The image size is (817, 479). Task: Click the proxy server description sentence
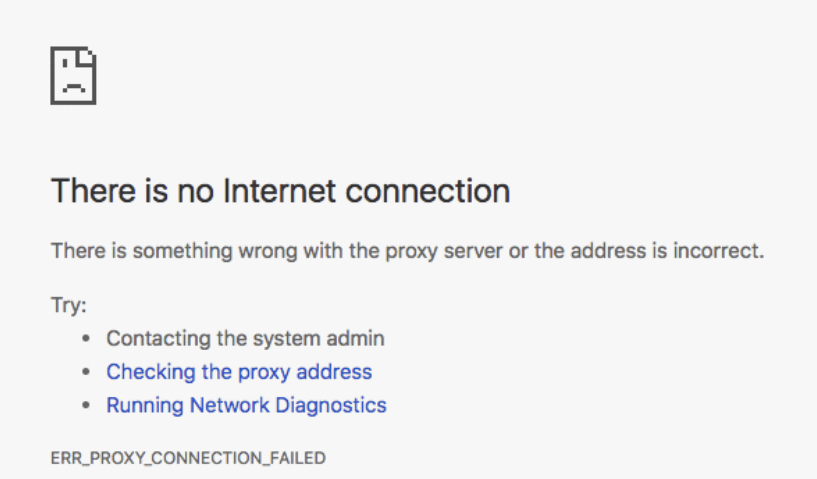(407, 250)
